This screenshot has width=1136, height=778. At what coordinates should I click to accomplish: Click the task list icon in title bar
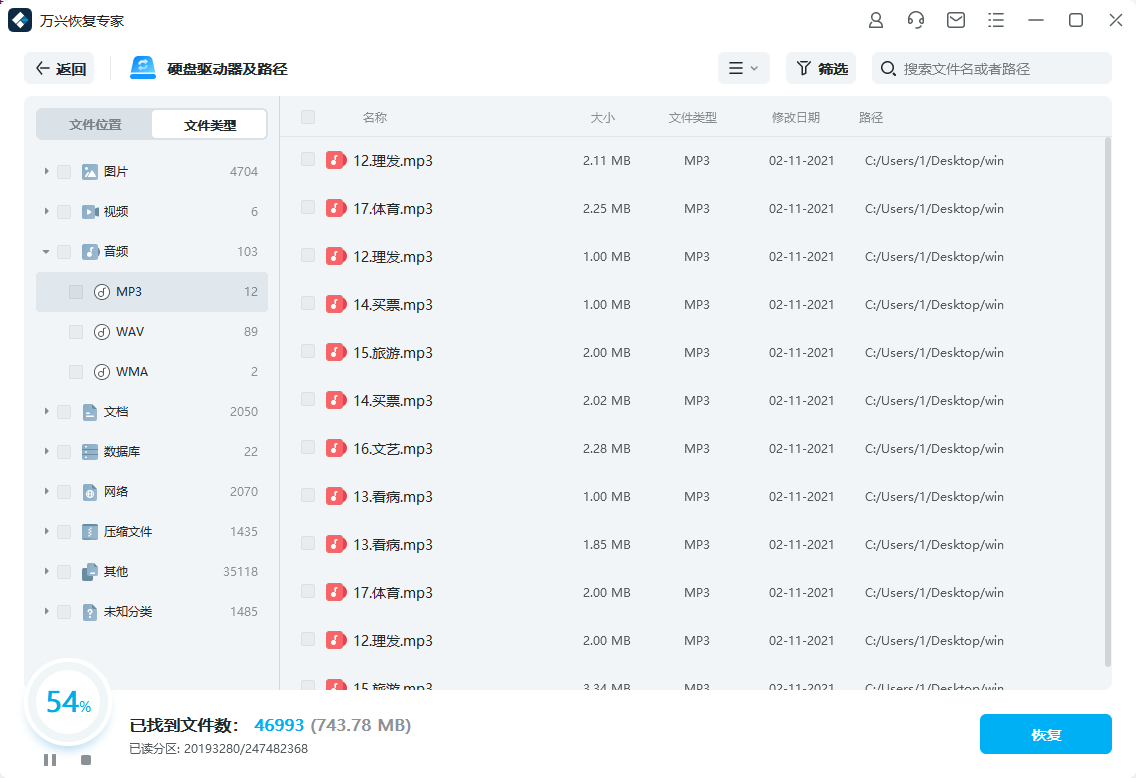point(996,20)
